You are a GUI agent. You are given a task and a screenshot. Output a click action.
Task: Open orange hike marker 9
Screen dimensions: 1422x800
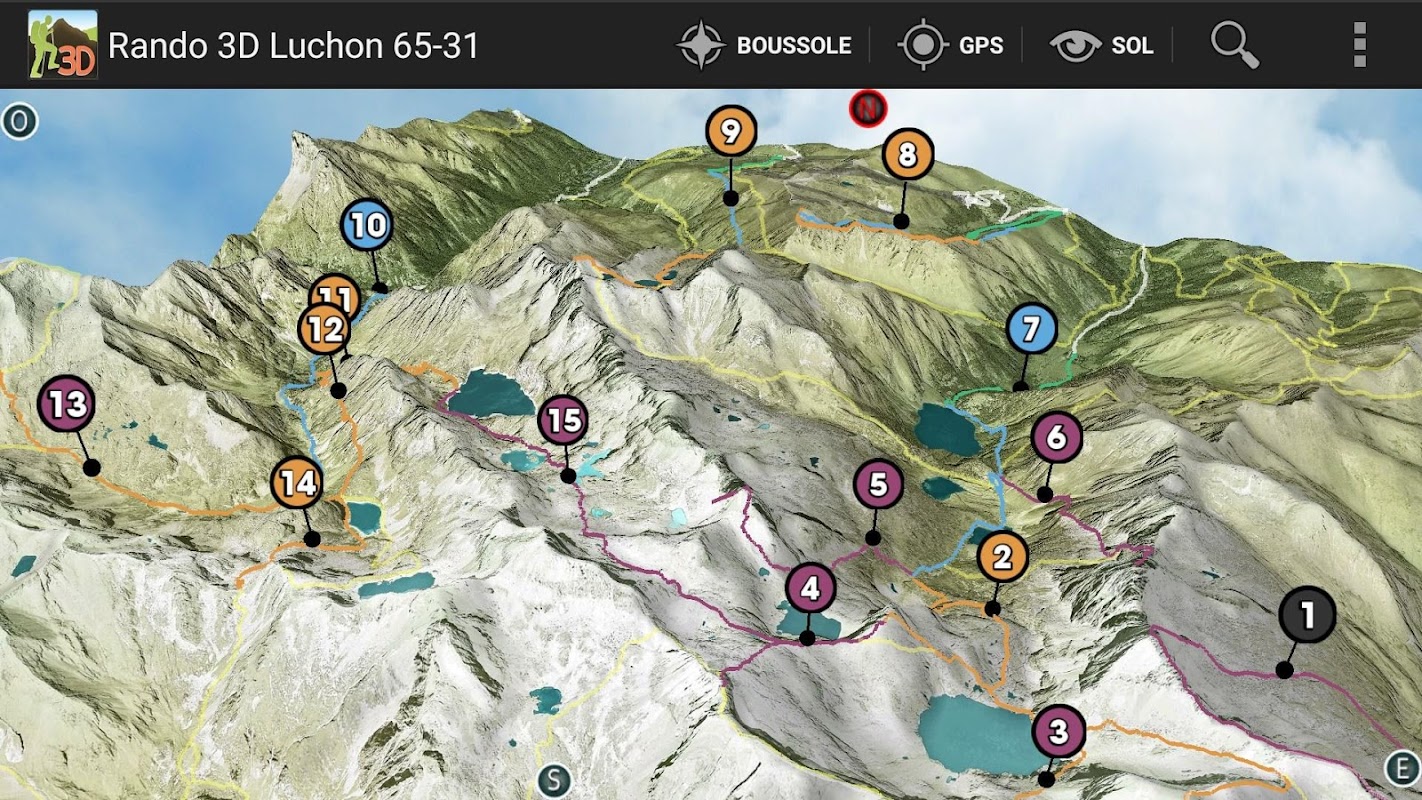(x=731, y=131)
